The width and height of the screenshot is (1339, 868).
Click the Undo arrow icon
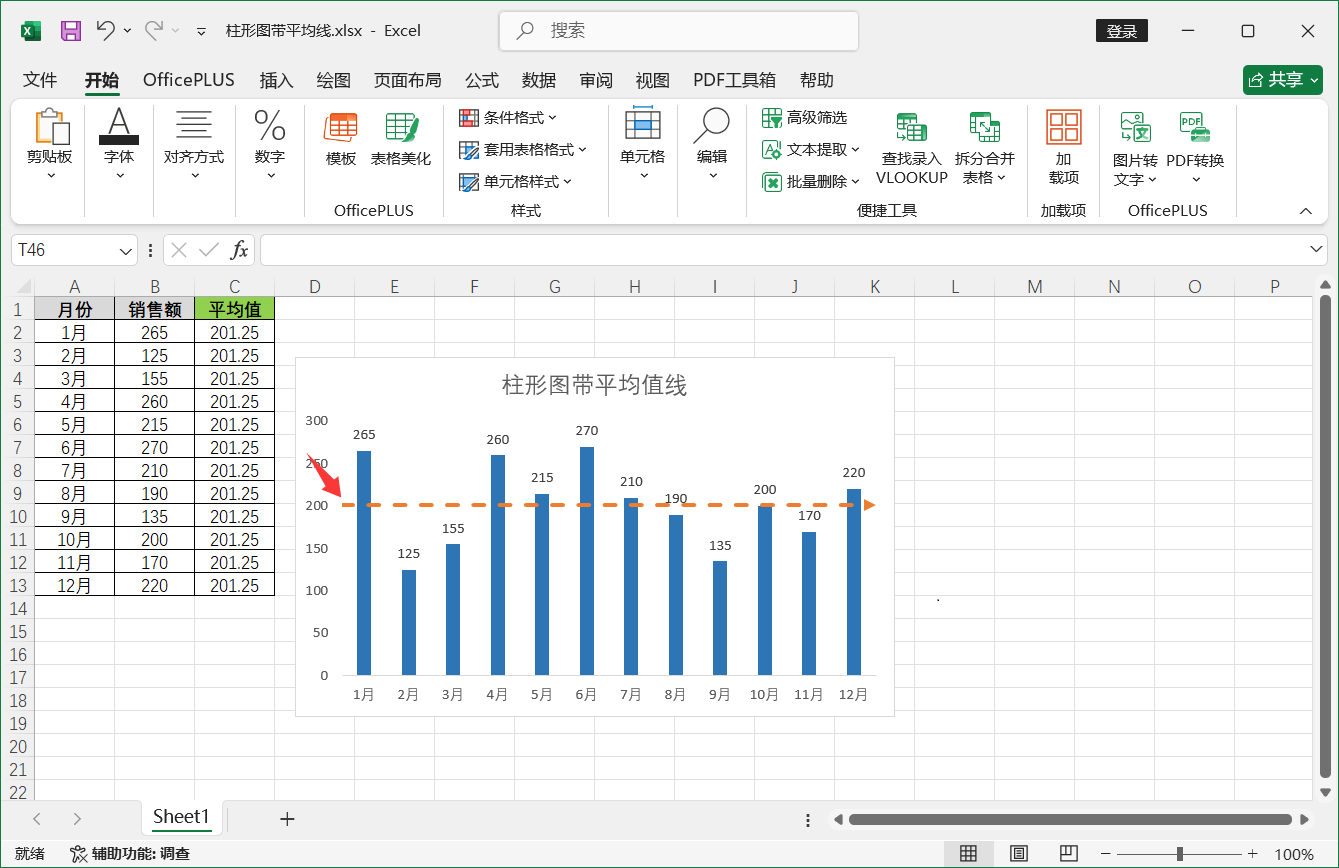[x=105, y=30]
